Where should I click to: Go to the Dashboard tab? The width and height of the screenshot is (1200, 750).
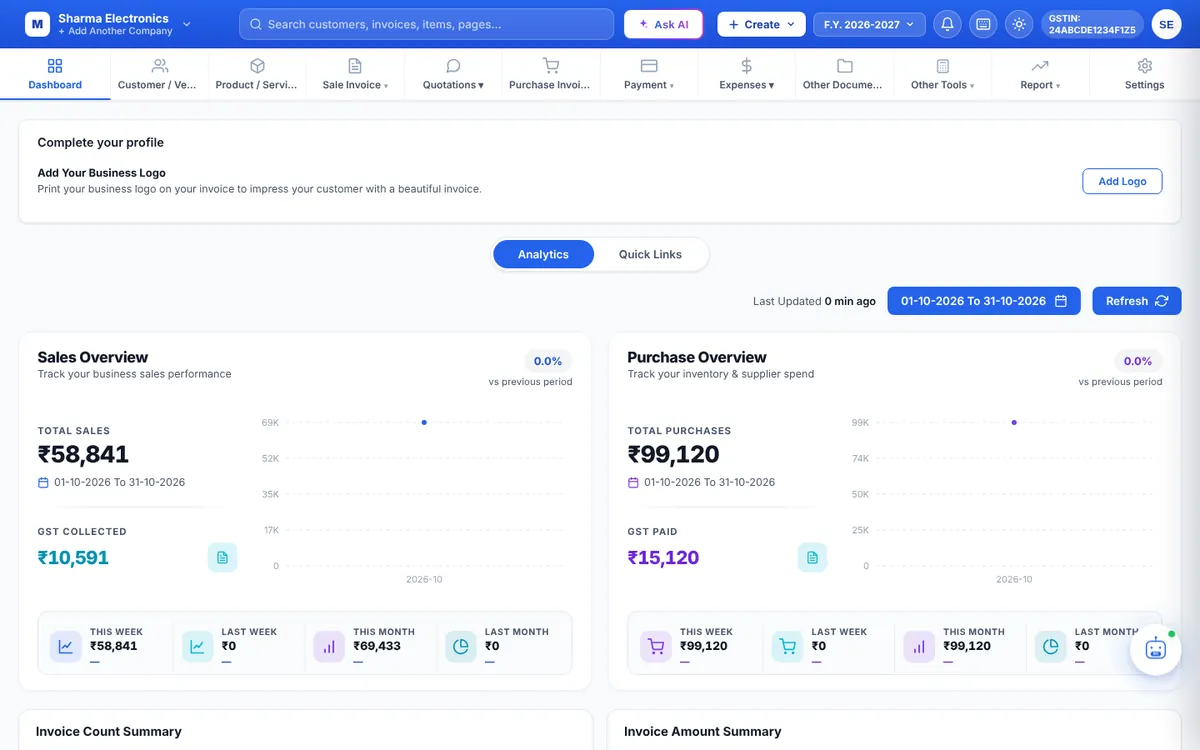tap(55, 74)
